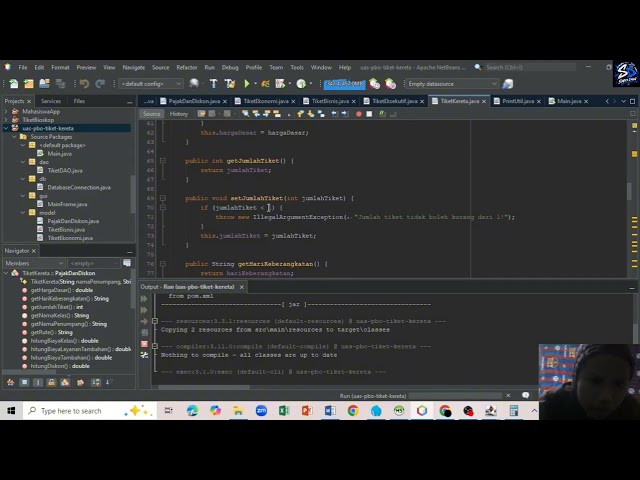Toggle Show Static Members in Navigator
This screenshot has height=480, width=640.
38,382
